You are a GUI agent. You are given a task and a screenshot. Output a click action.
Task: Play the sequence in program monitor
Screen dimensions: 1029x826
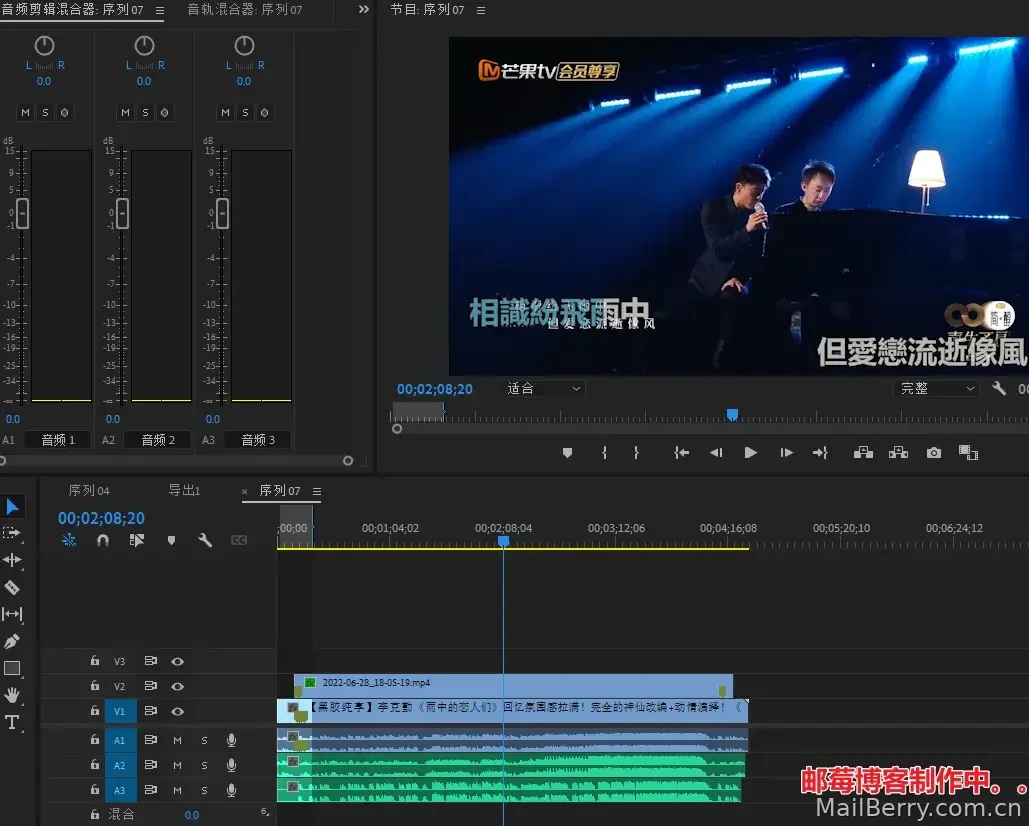point(751,453)
